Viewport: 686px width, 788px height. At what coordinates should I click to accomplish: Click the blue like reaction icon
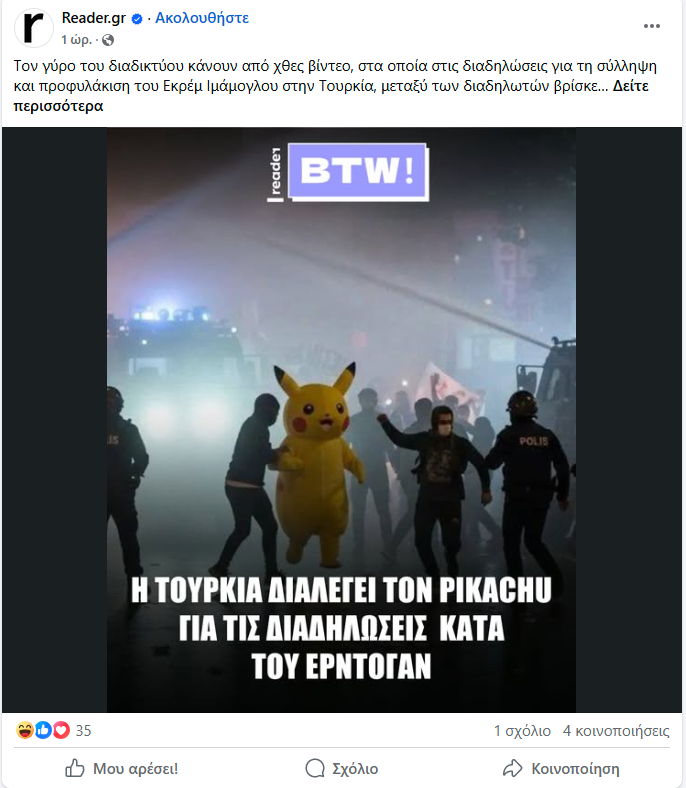click(43, 730)
